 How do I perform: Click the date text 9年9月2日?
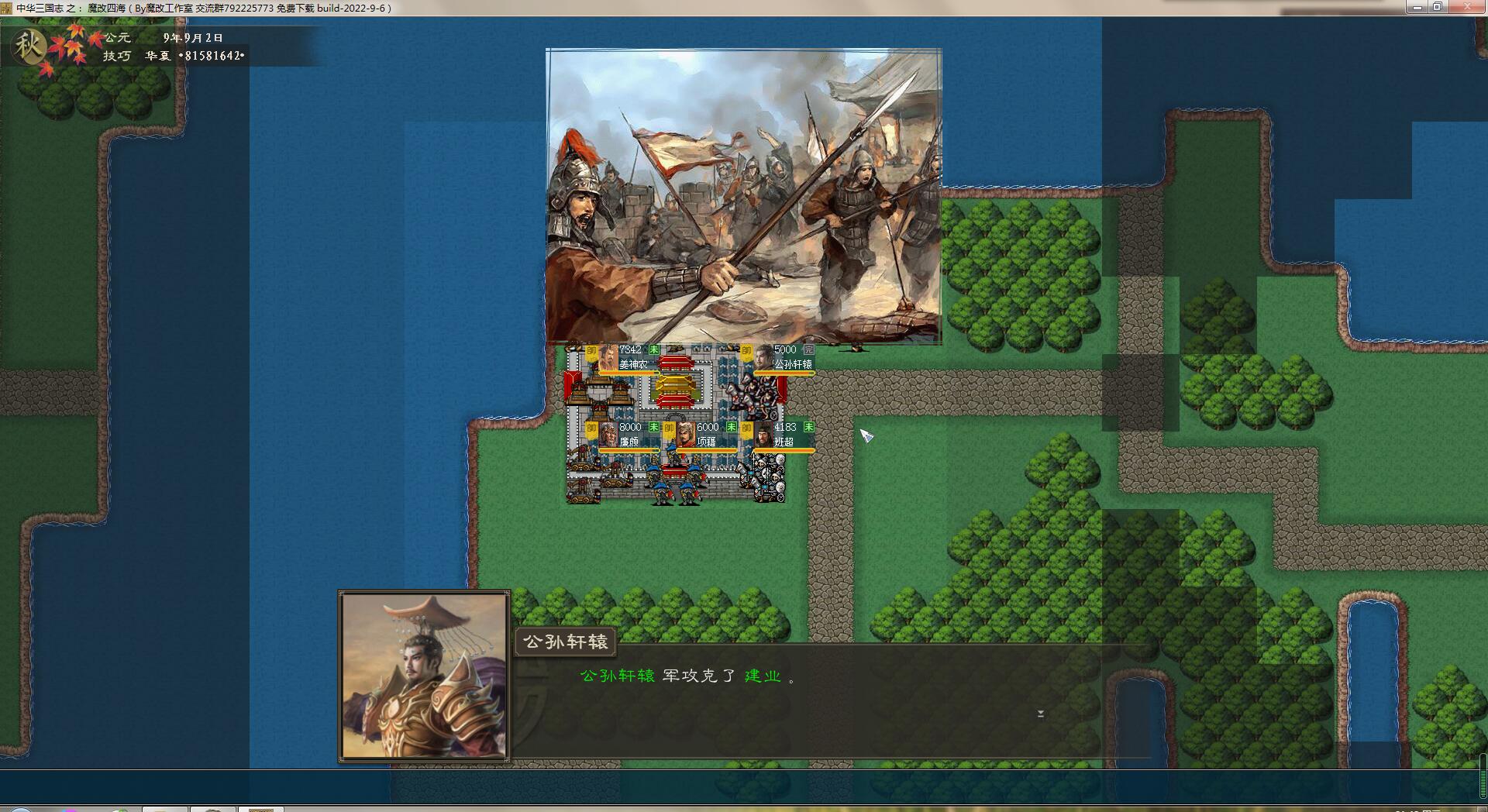[x=193, y=37]
